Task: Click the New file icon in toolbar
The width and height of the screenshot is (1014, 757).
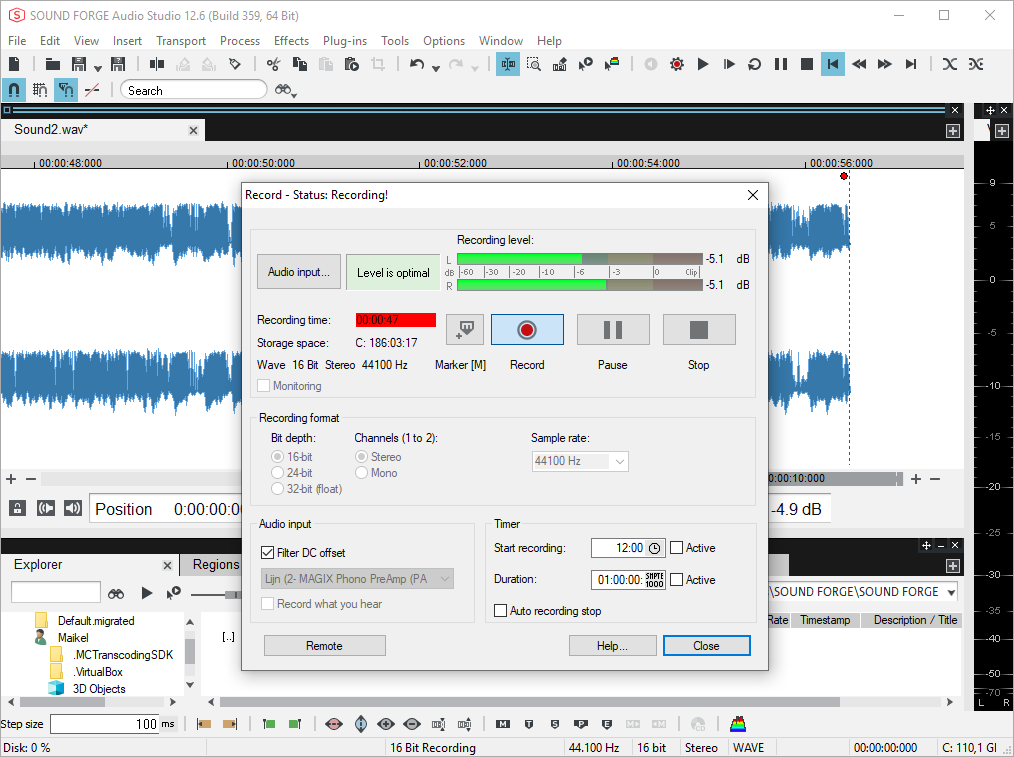Action: (14, 64)
